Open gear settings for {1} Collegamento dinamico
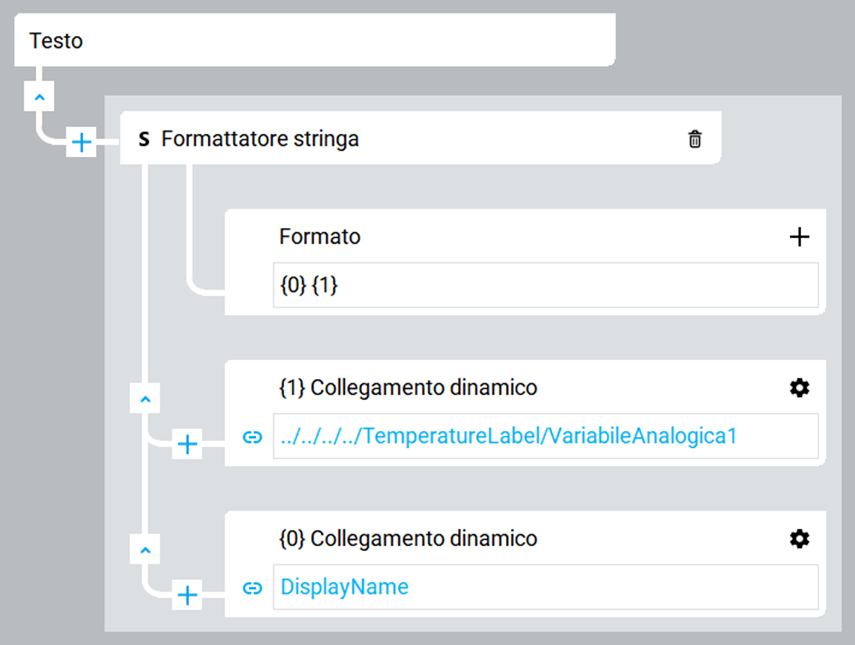Screen dimensions: 855x645 click(799, 388)
